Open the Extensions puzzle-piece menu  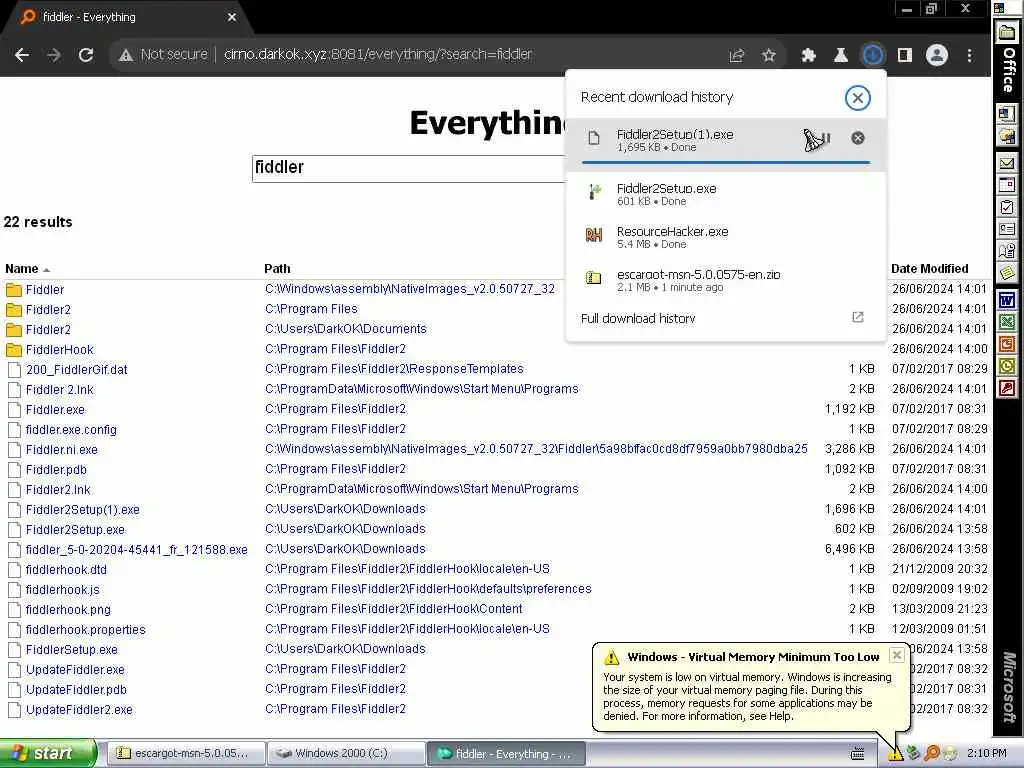808,56
